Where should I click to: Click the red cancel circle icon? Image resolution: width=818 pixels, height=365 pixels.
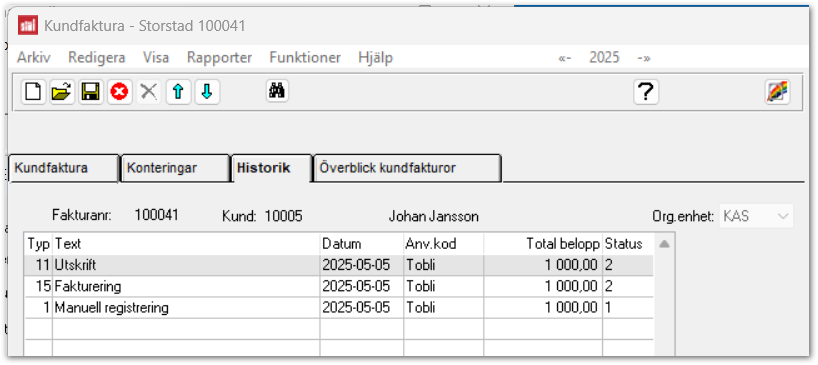(120, 92)
